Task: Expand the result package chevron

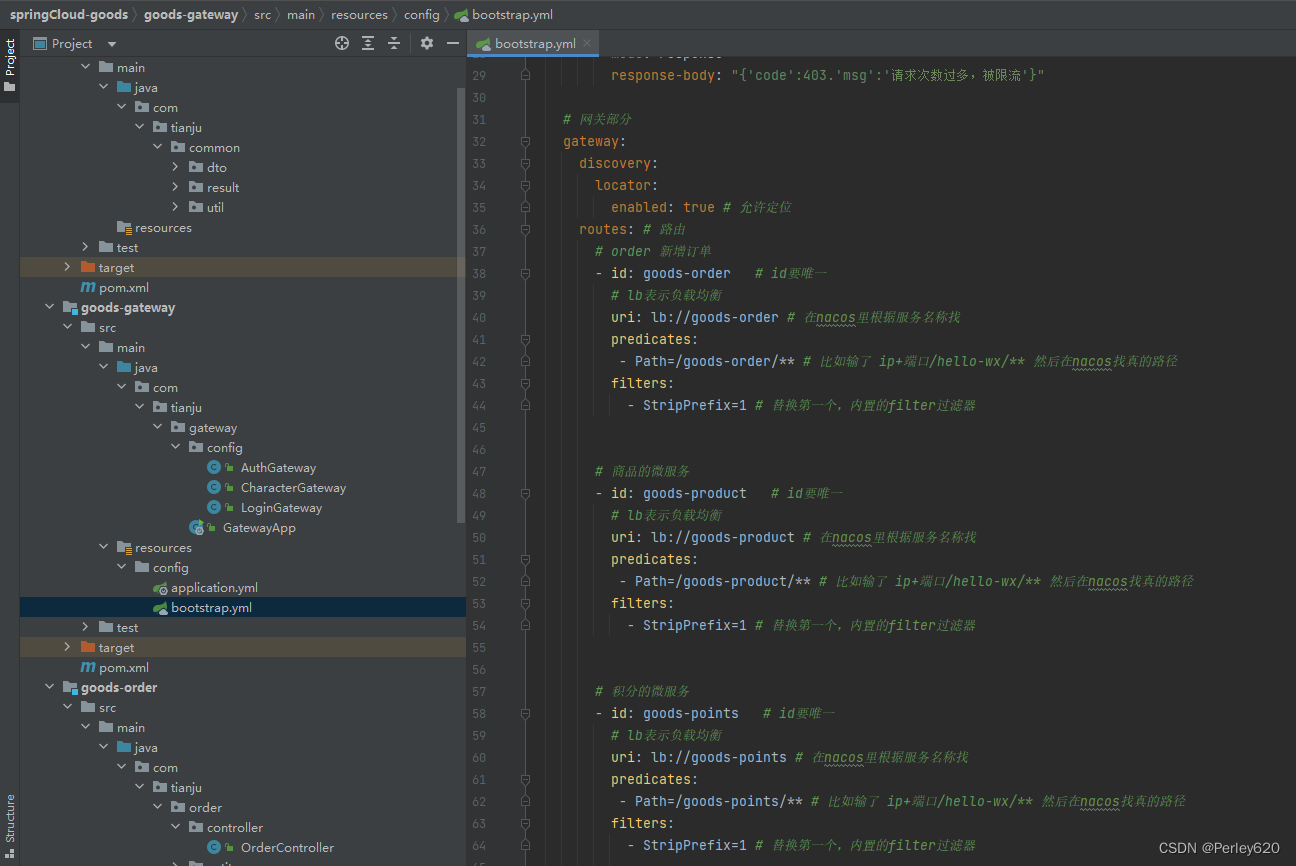Action: tap(175, 187)
